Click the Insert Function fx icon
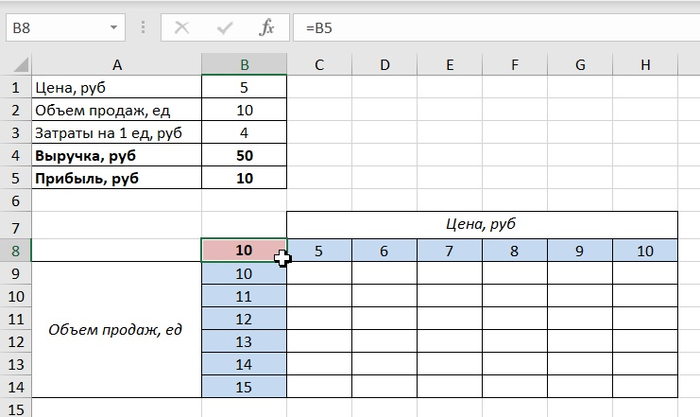700x417 pixels. (x=267, y=28)
